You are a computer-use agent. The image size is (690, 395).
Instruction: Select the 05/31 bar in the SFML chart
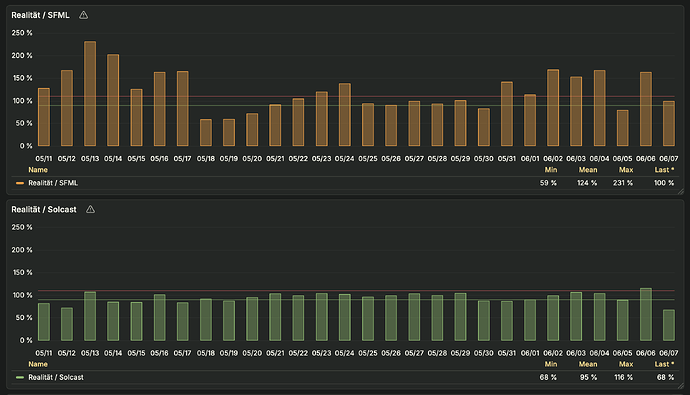[506, 114]
